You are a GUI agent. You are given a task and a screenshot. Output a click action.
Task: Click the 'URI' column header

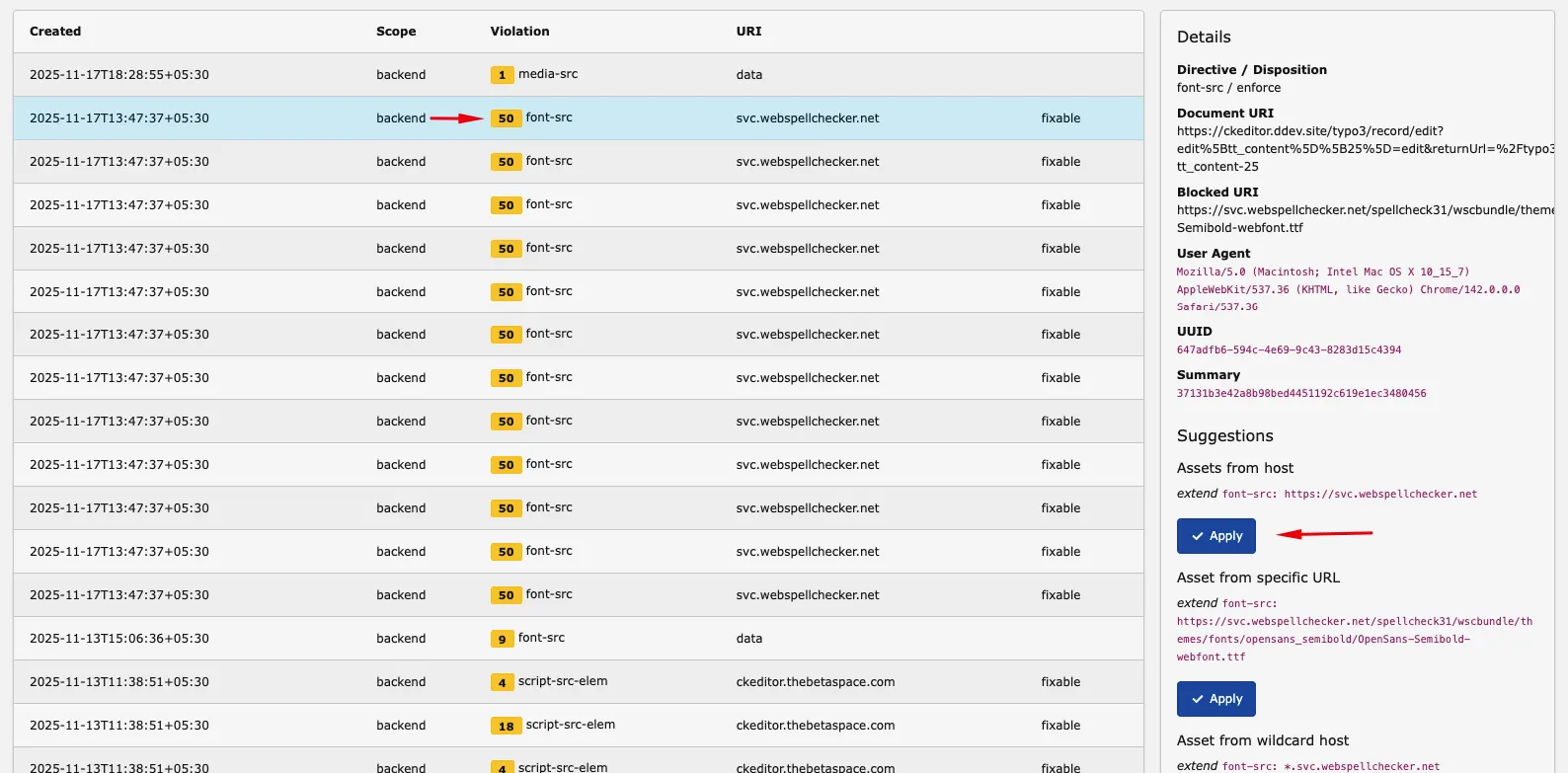(x=748, y=32)
